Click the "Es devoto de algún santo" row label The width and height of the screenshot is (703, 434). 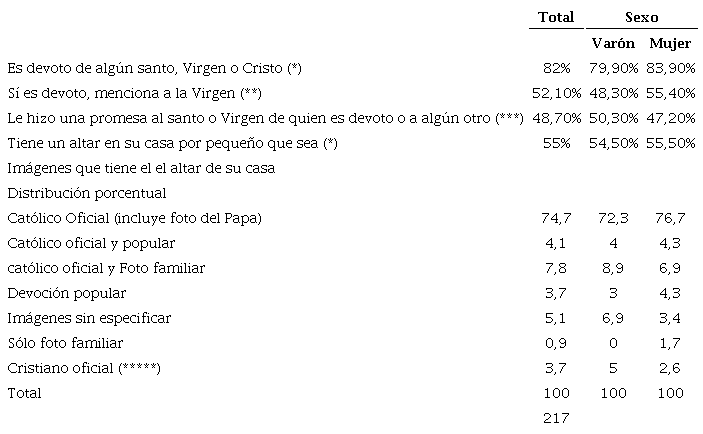154,69
